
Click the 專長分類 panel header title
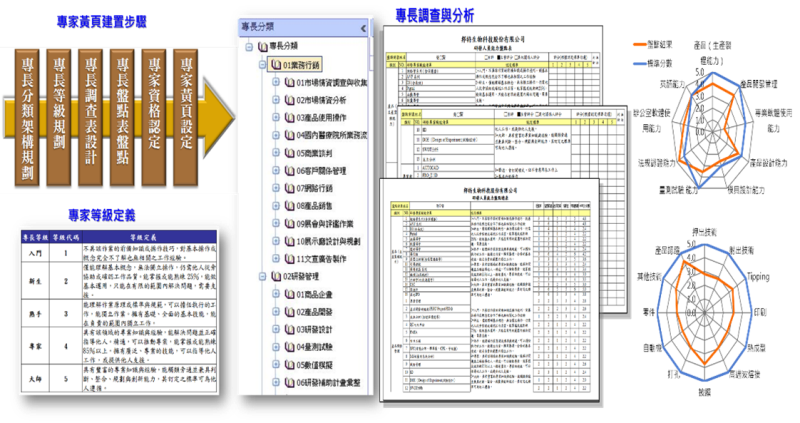[258, 27]
